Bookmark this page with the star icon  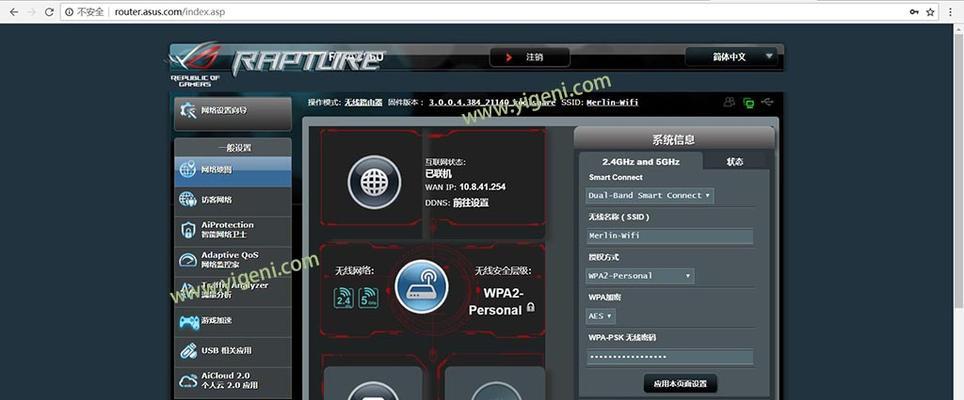(931, 12)
